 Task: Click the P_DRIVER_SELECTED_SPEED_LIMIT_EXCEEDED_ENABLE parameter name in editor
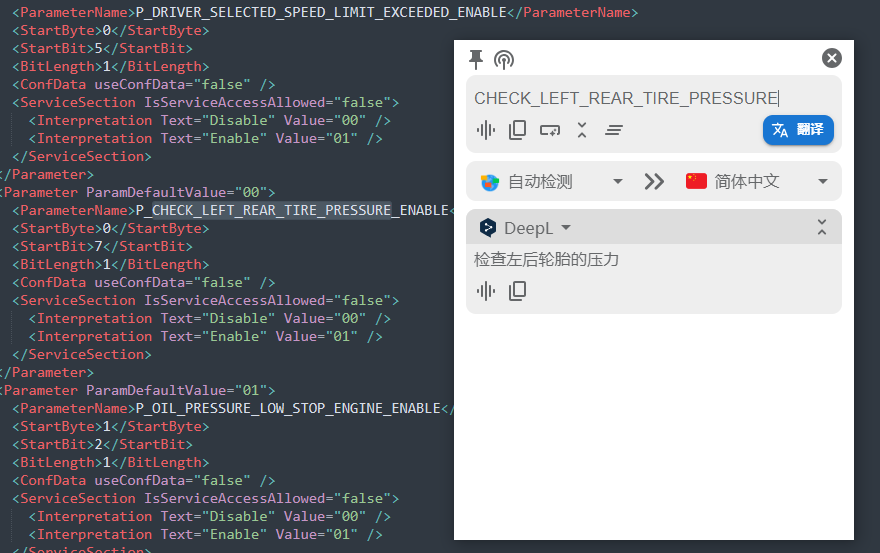point(321,12)
